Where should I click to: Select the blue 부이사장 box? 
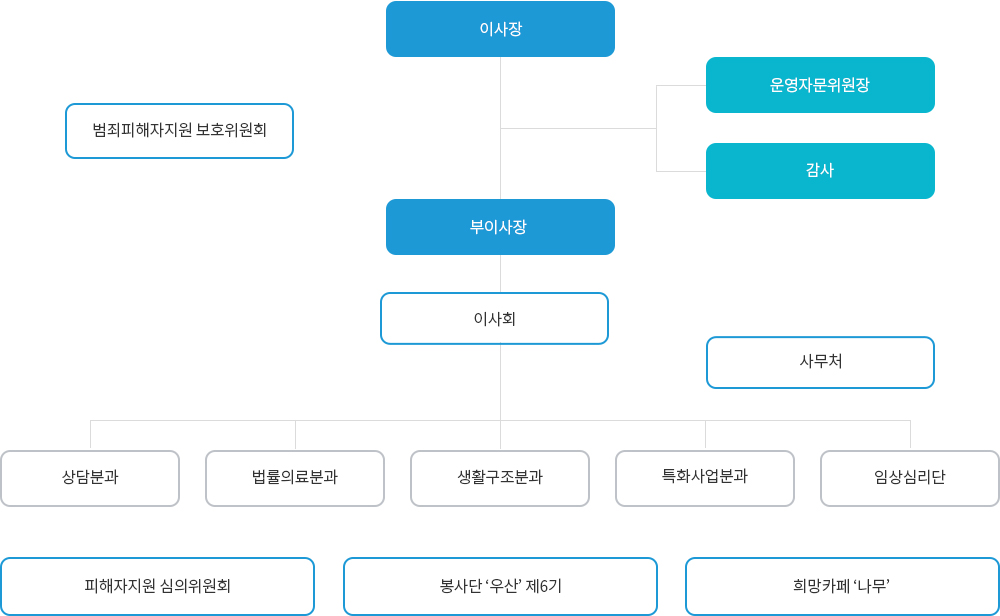pyautogui.click(x=500, y=227)
